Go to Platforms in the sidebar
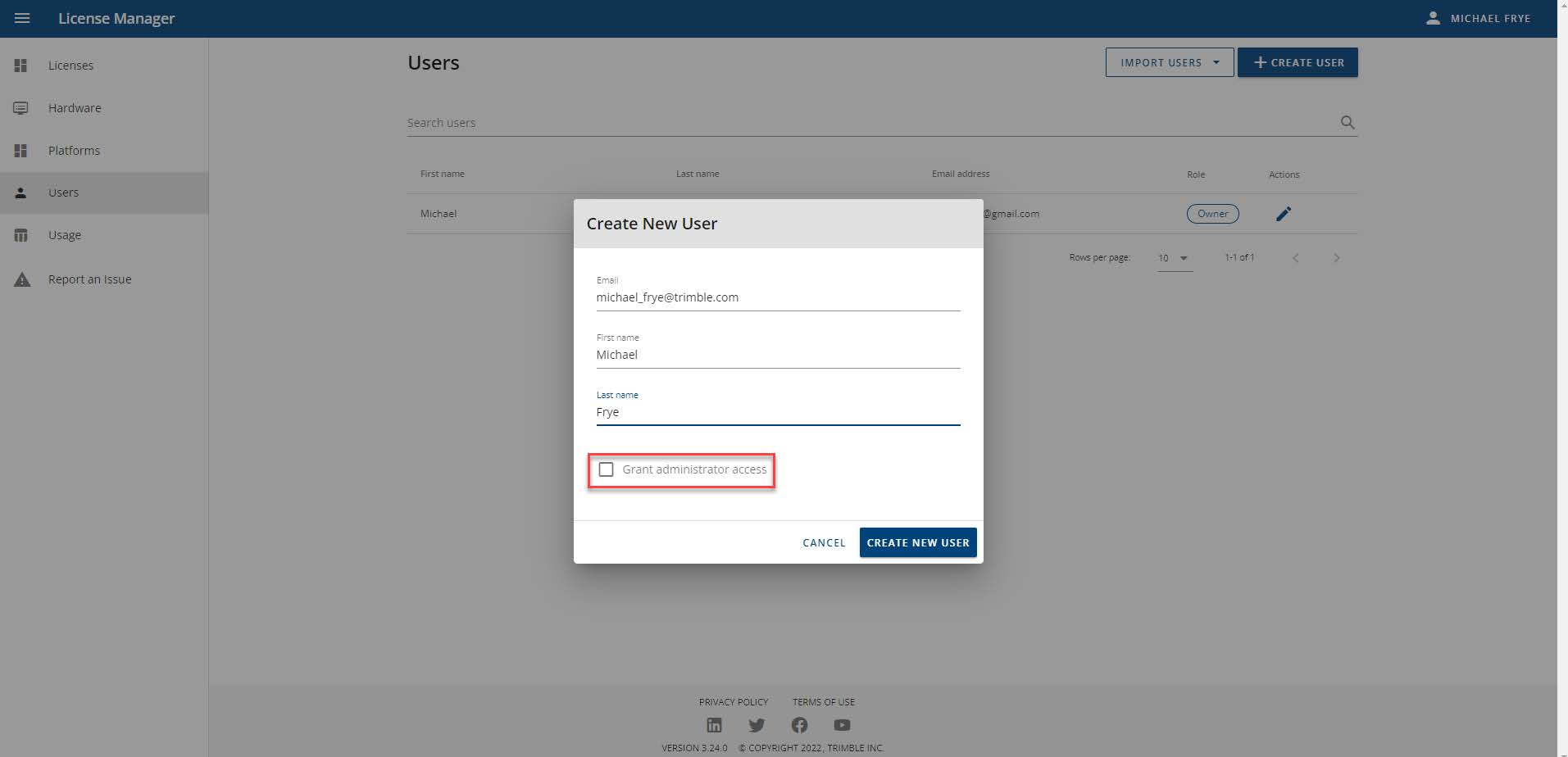 (x=74, y=150)
